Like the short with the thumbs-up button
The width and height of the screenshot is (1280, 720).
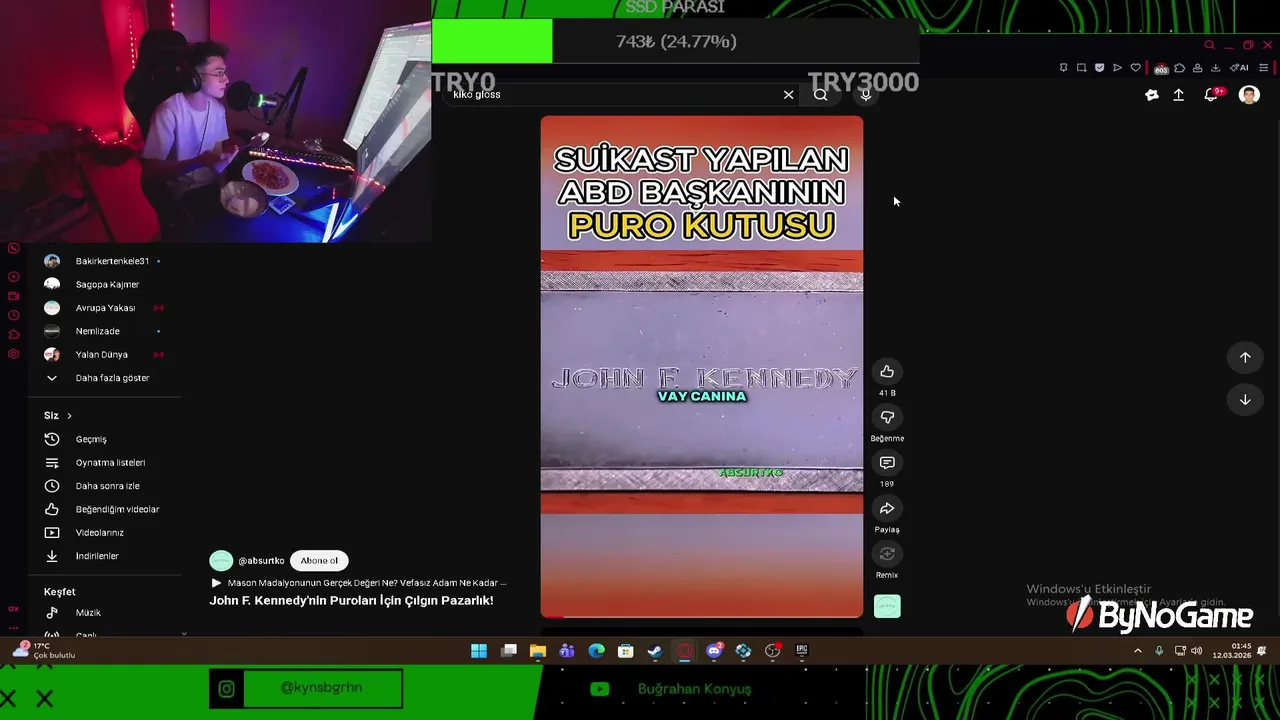click(887, 372)
